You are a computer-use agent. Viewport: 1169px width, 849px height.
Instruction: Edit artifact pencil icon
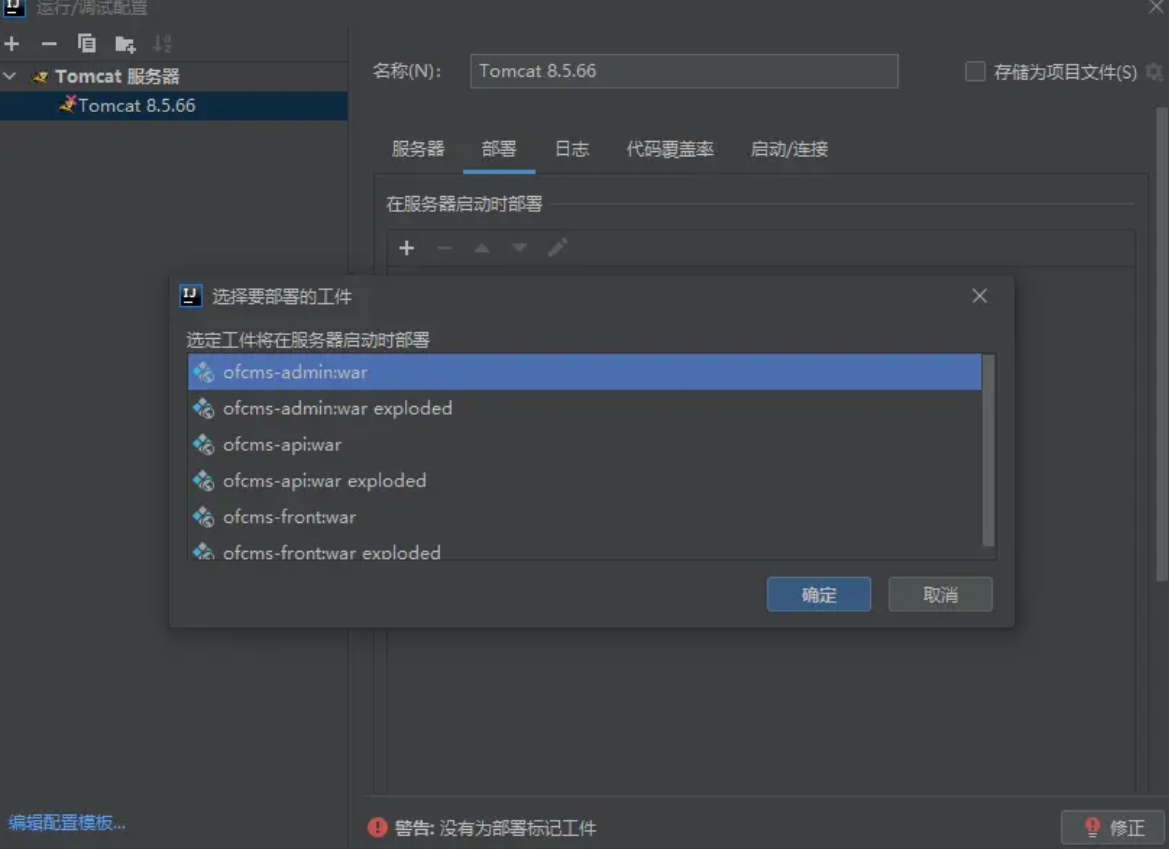tap(558, 247)
